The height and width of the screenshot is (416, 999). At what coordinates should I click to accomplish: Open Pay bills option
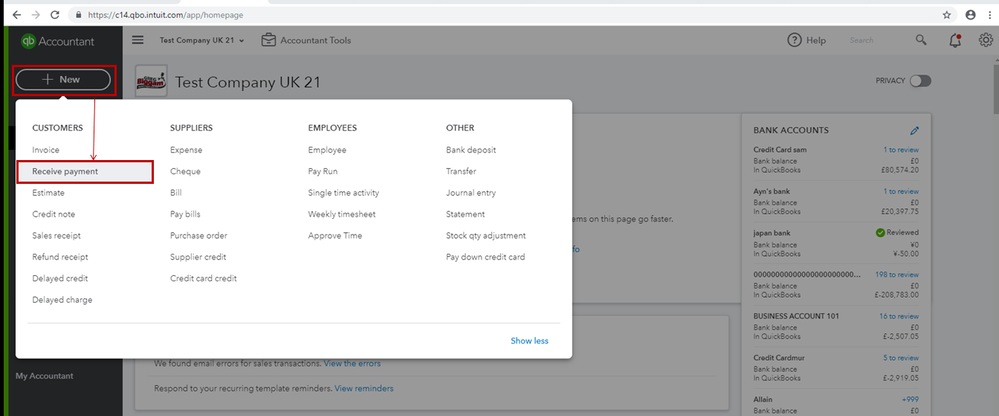click(x=185, y=214)
